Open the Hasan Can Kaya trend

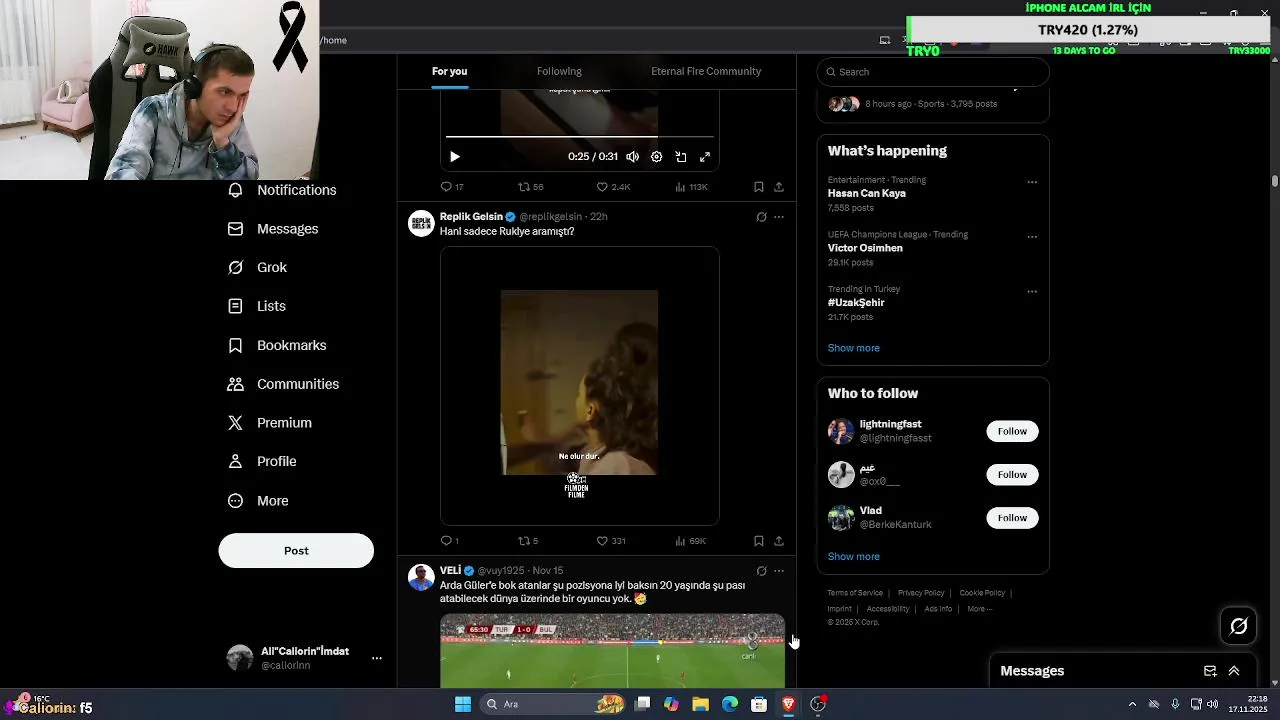933,194
